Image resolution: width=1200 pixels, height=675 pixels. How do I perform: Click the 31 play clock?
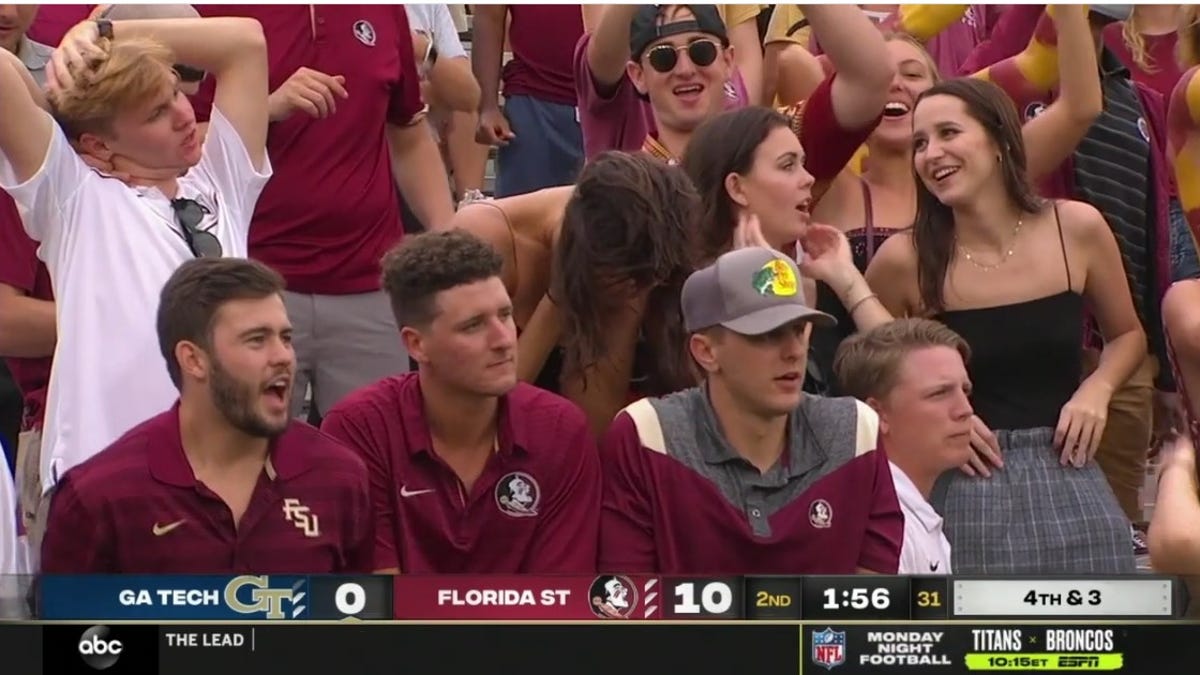tap(929, 598)
